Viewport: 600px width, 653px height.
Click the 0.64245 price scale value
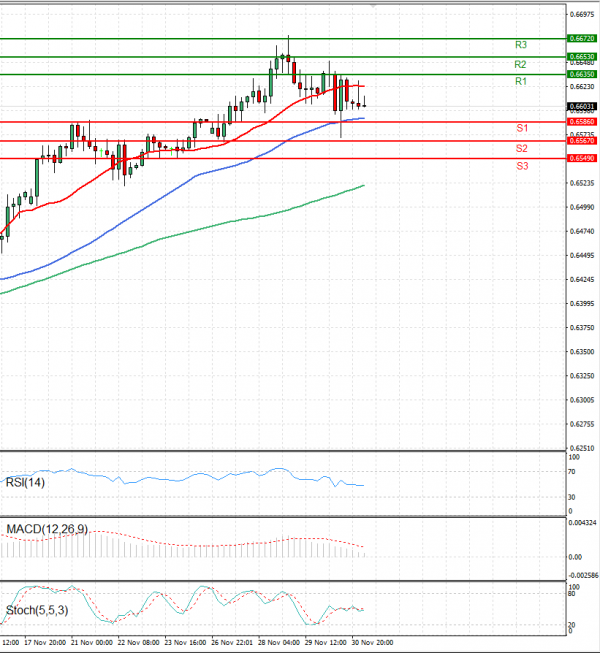point(582,279)
